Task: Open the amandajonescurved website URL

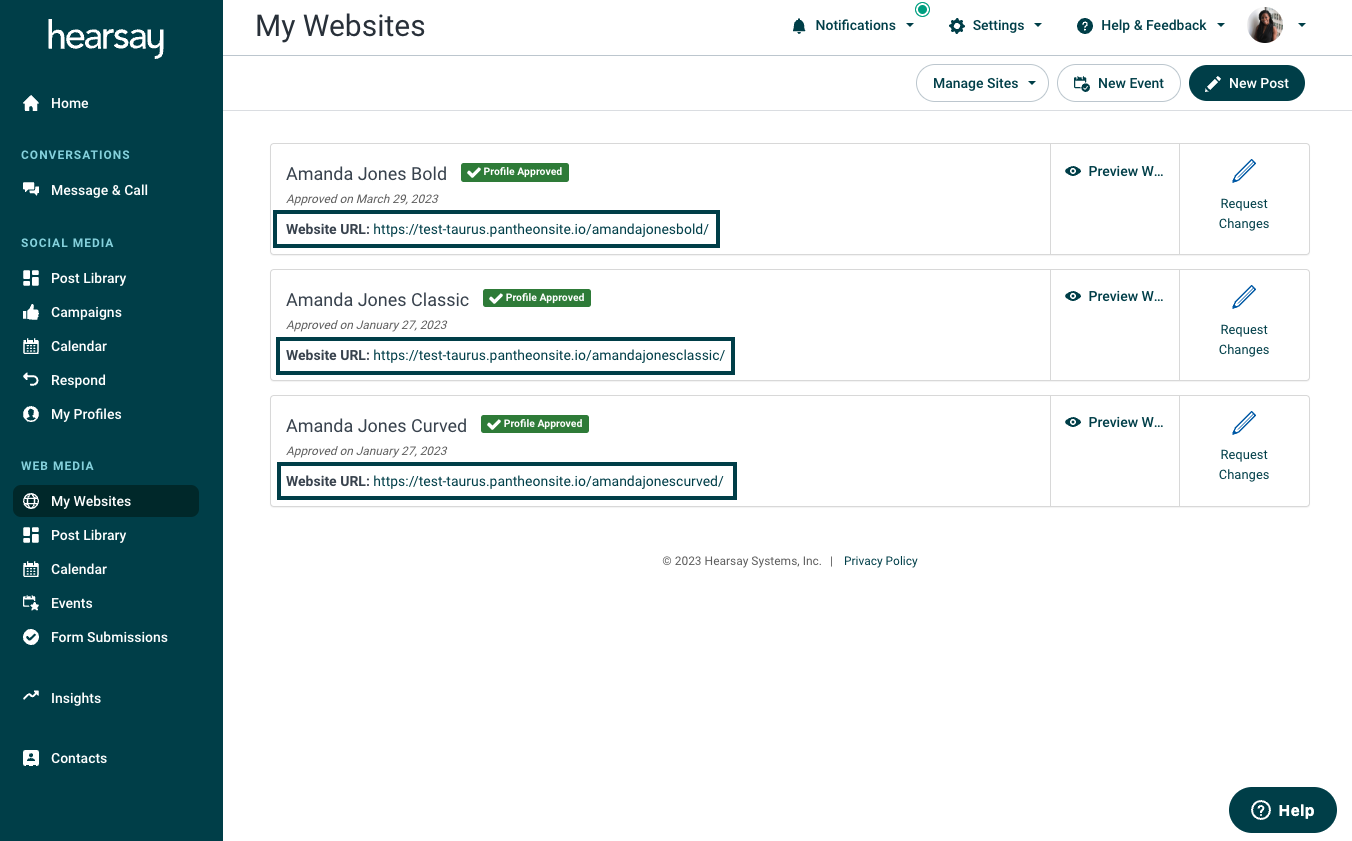Action: click(x=548, y=481)
